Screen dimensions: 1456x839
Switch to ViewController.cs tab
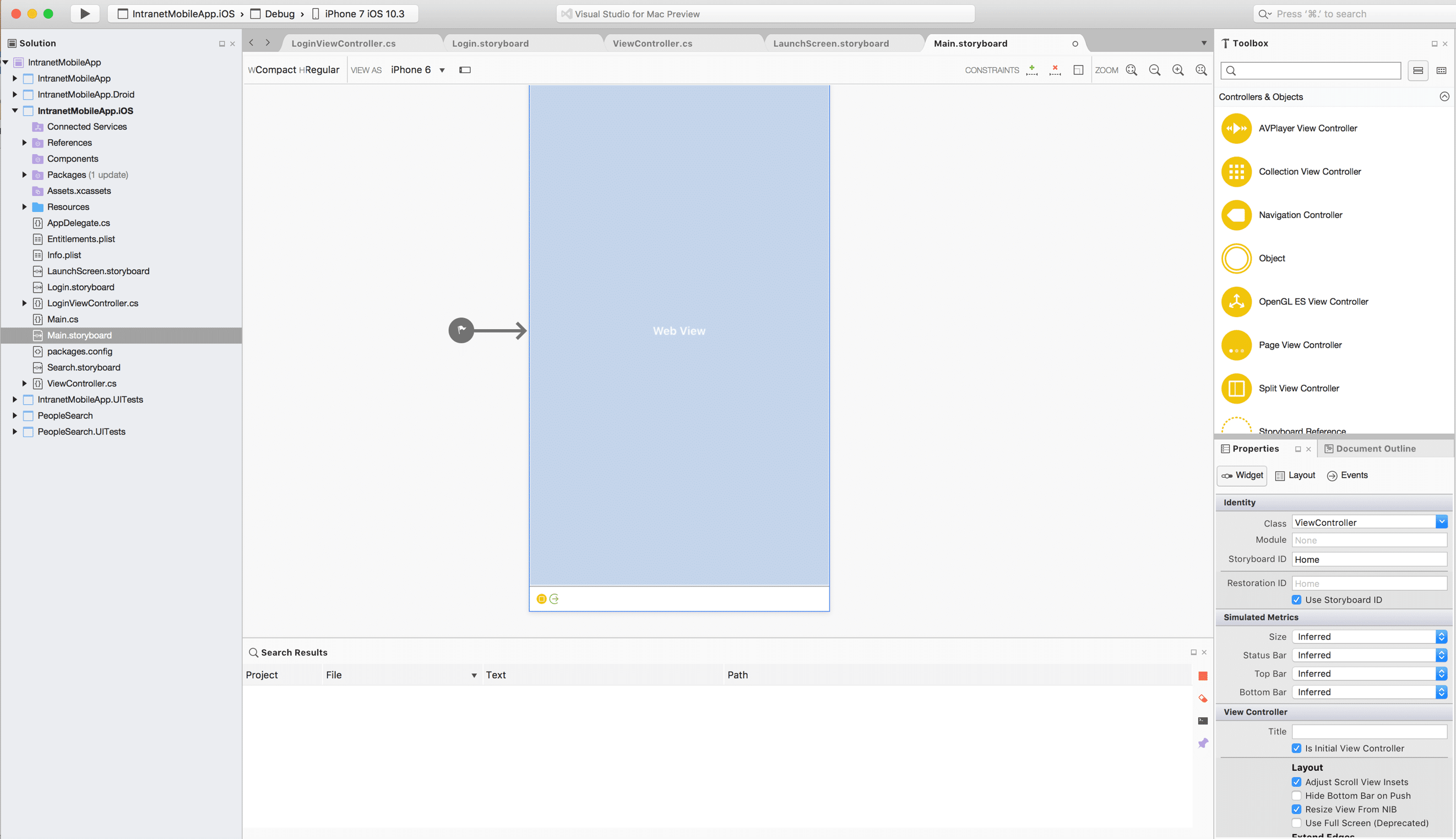coord(652,43)
